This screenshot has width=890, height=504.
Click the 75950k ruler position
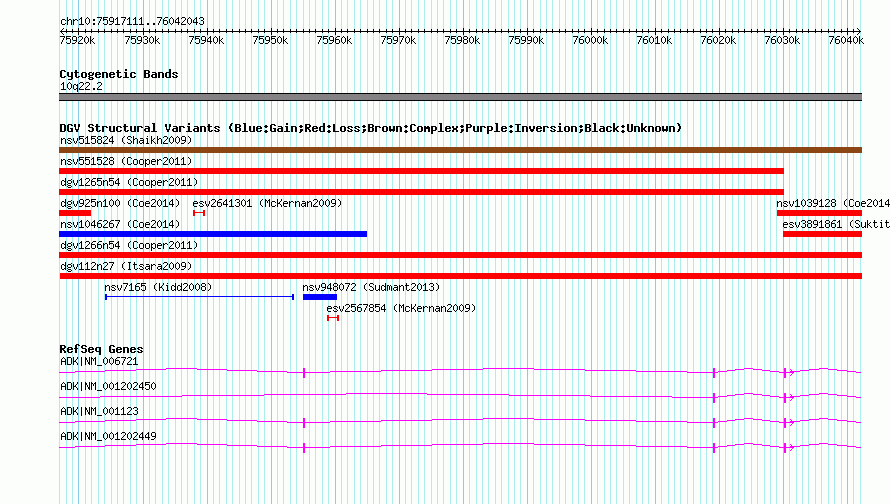pos(270,40)
